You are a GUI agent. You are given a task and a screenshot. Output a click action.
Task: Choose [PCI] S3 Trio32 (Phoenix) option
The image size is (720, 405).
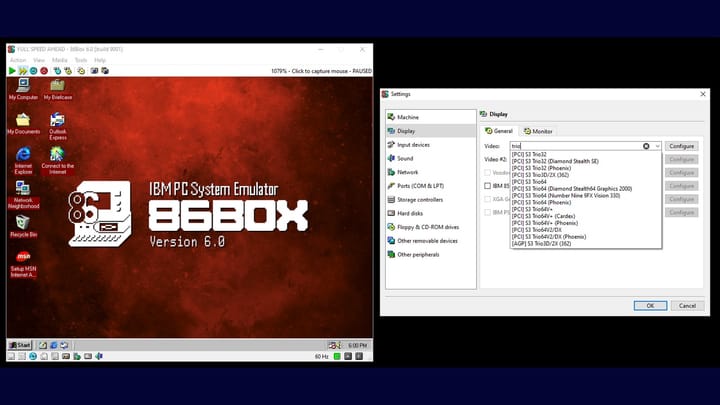[x=585, y=168]
